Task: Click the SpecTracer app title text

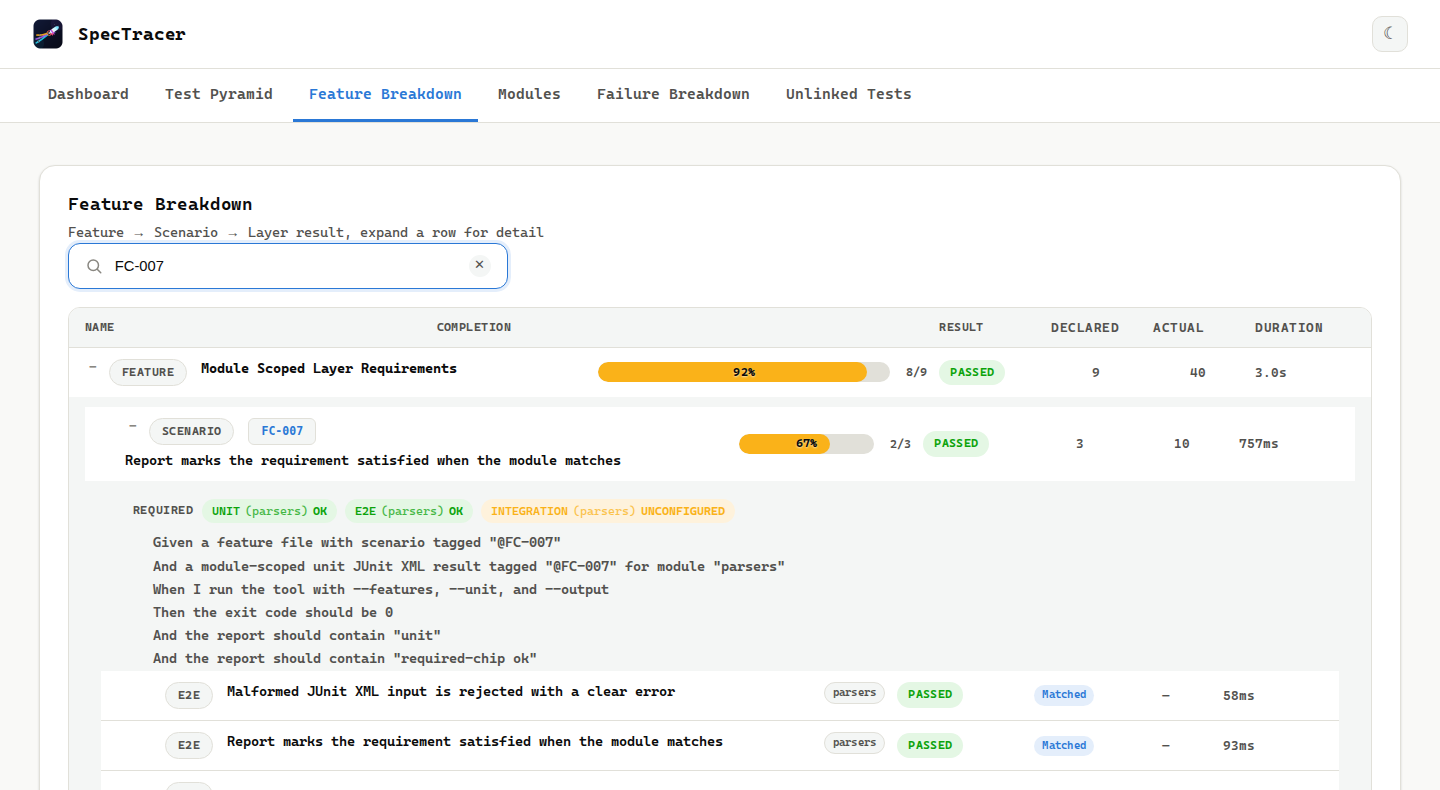Action: [x=132, y=34]
